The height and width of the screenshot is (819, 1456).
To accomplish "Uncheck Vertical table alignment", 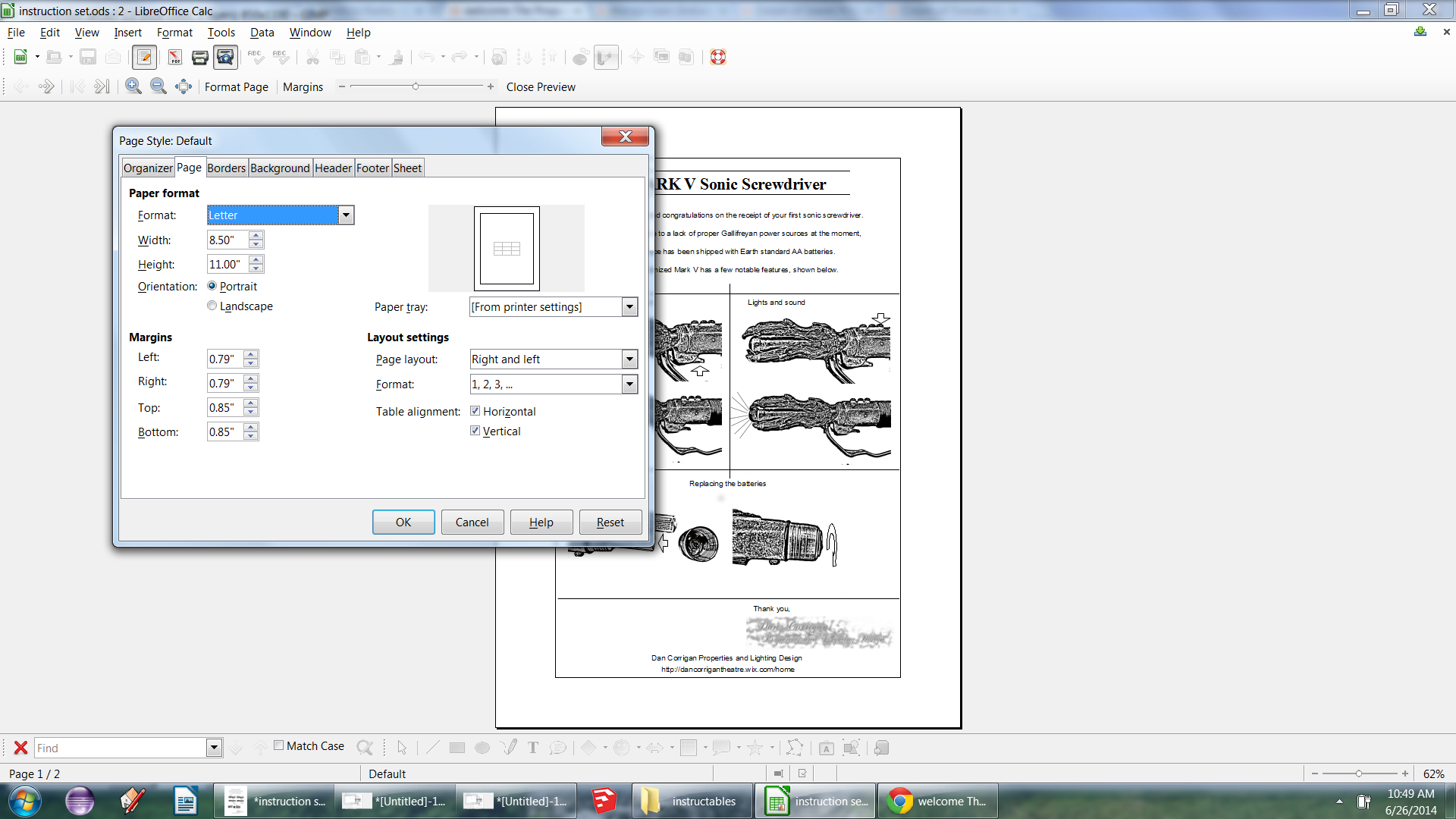I will pyautogui.click(x=475, y=431).
